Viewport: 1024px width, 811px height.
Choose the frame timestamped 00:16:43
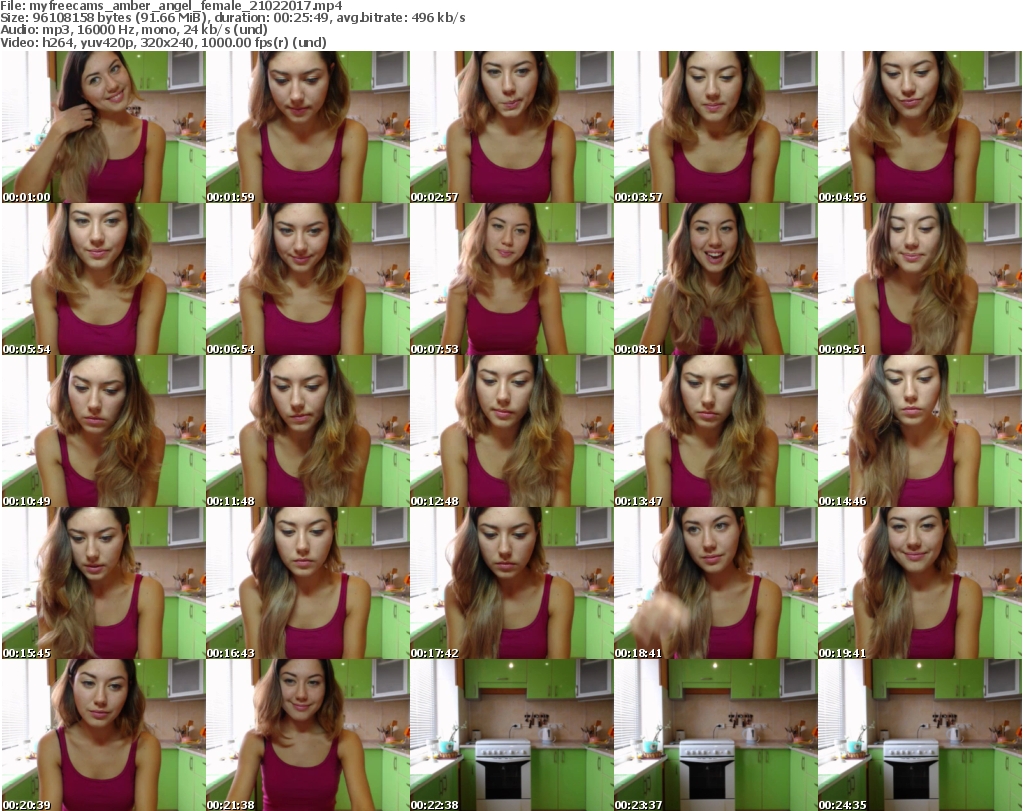point(308,583)
